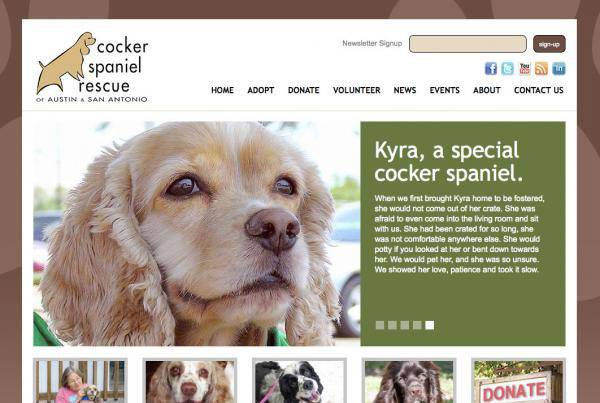Open the RSS feed icon
Image resolution: width=600 pixels, height=403 pixels.
(541, 69)
